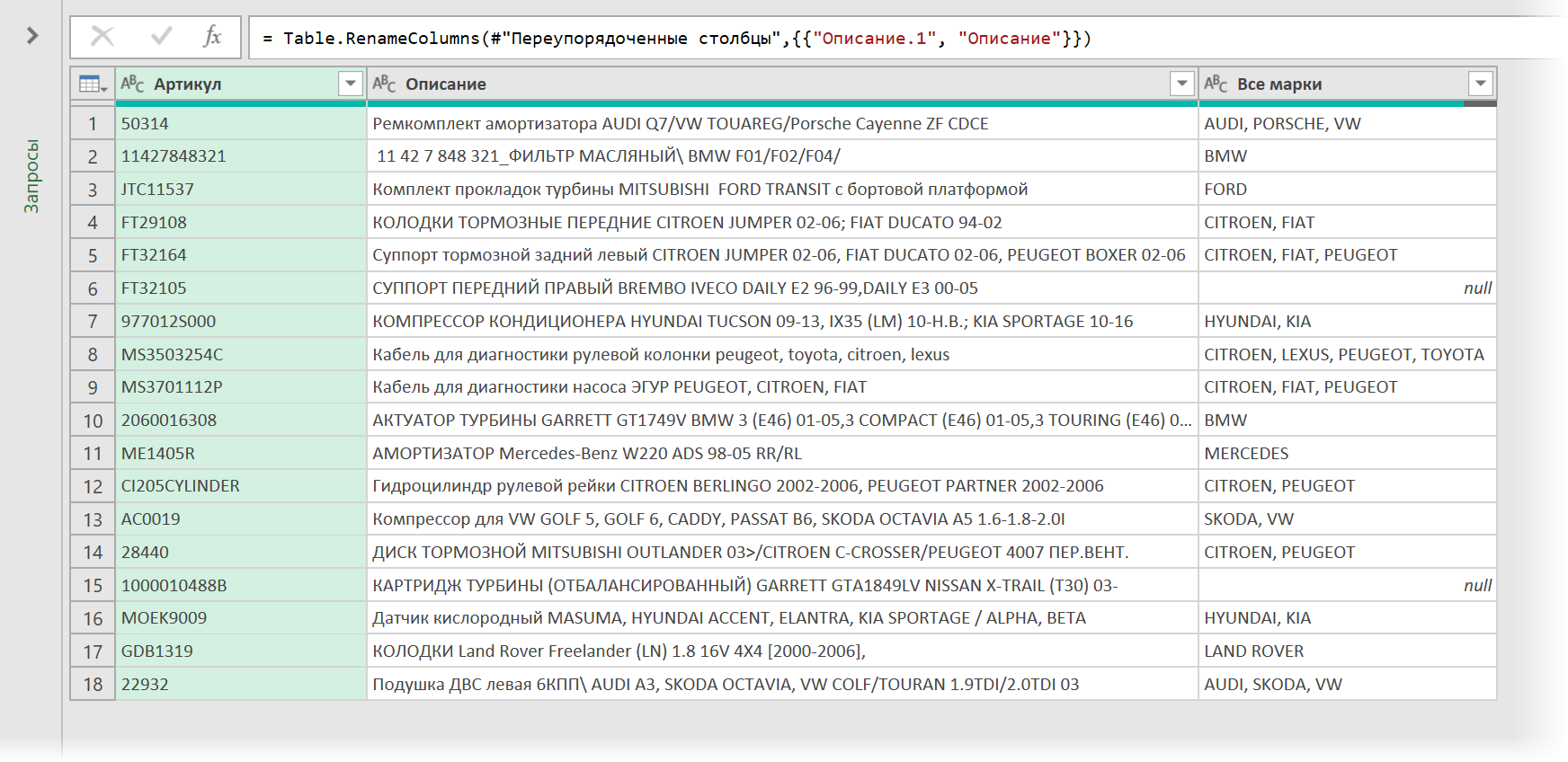Select row number 6
The image size is (1568, 762).
coord(93,288)
